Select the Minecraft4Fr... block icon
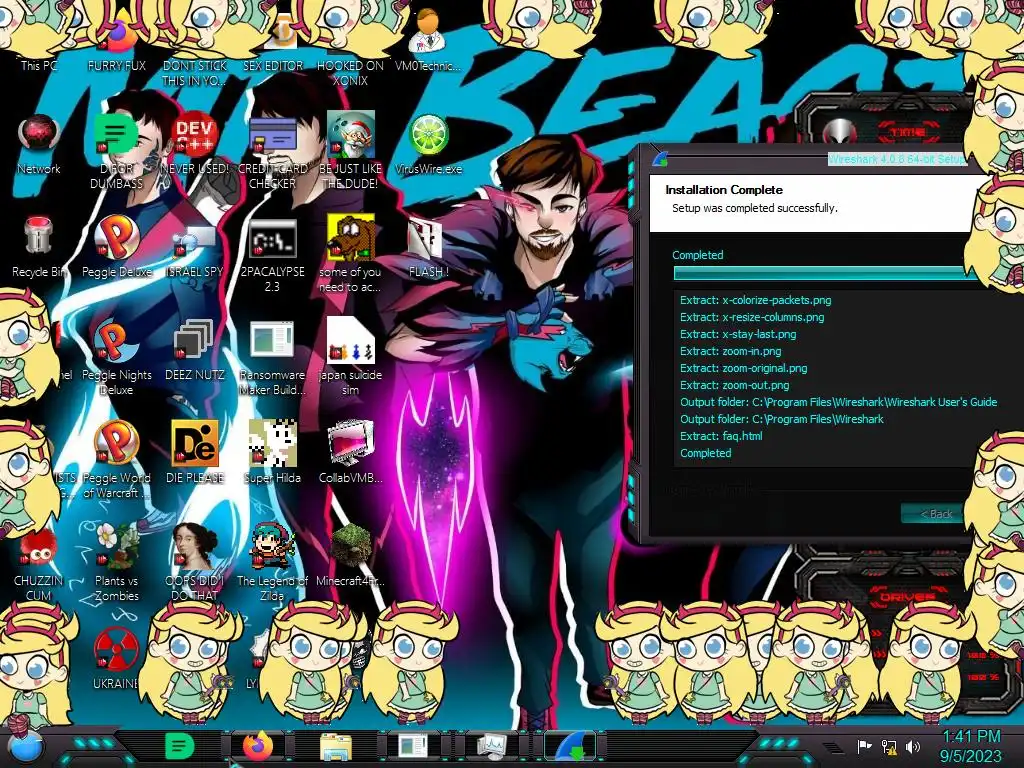This screenshot has width=1024, height=768. coord(351,555)
